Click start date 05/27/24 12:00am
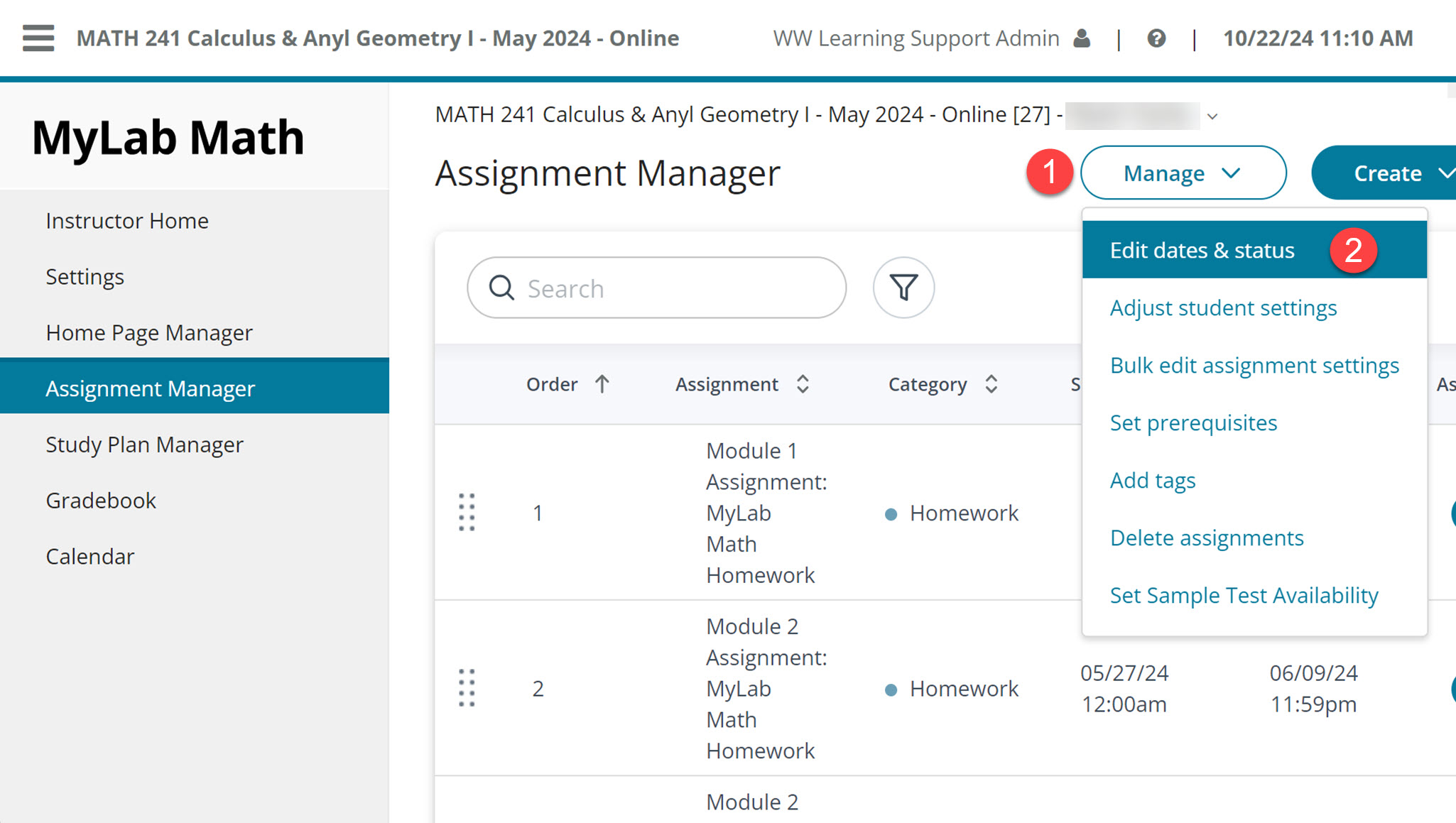 click(x=1124, y=688)
